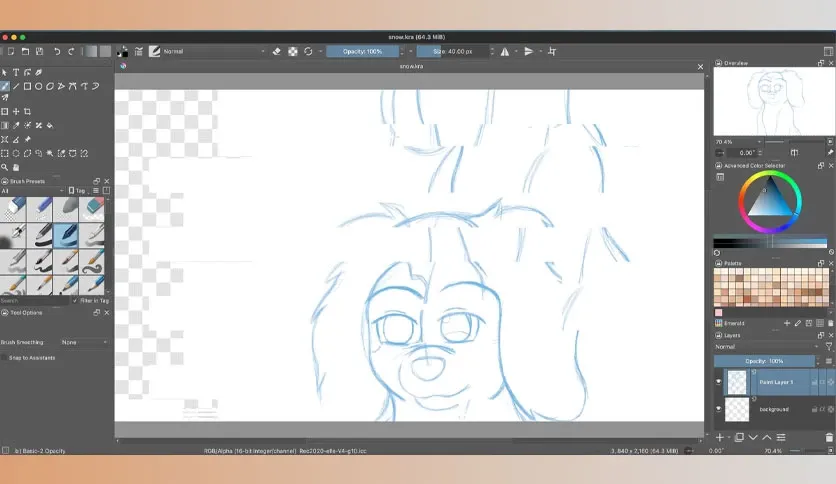Select the Color Sampler eyedropper tool
836x484 pixels.
click(16, 125)
